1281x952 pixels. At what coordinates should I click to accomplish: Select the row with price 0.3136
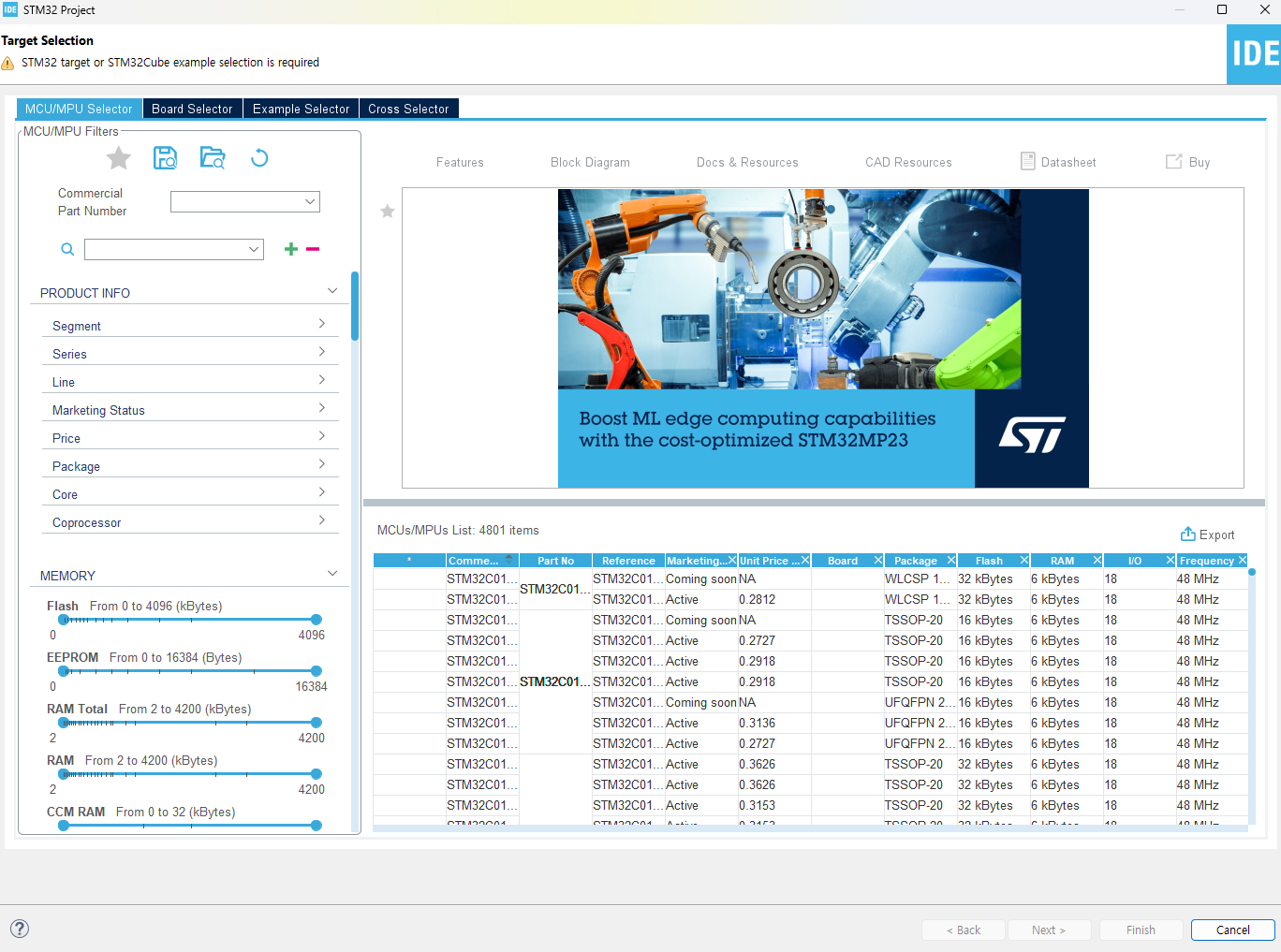(810, 723)
